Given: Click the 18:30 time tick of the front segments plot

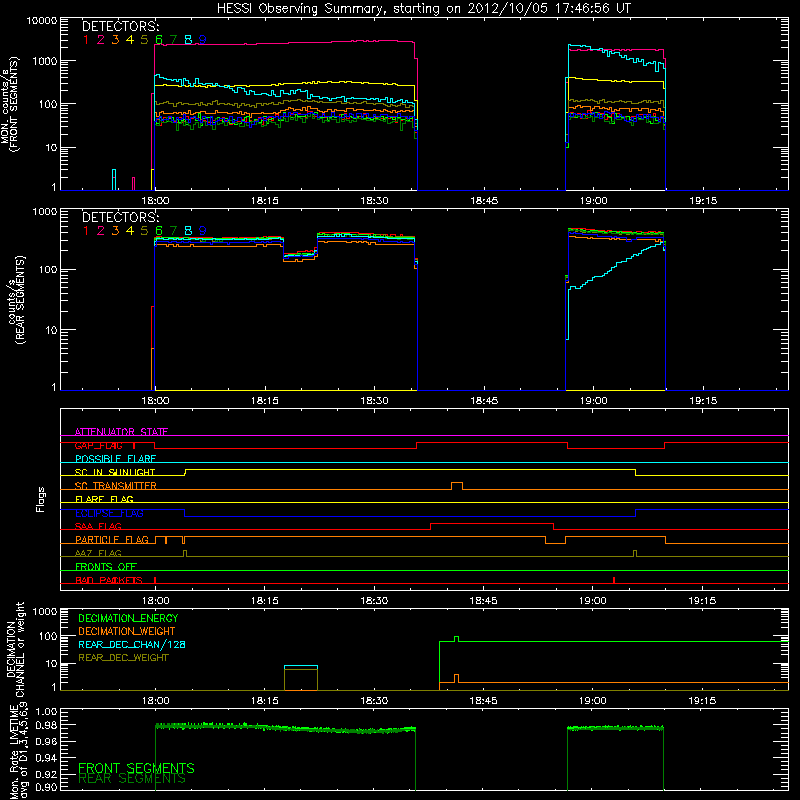Looking at the screenshot, I should (374, 201).
